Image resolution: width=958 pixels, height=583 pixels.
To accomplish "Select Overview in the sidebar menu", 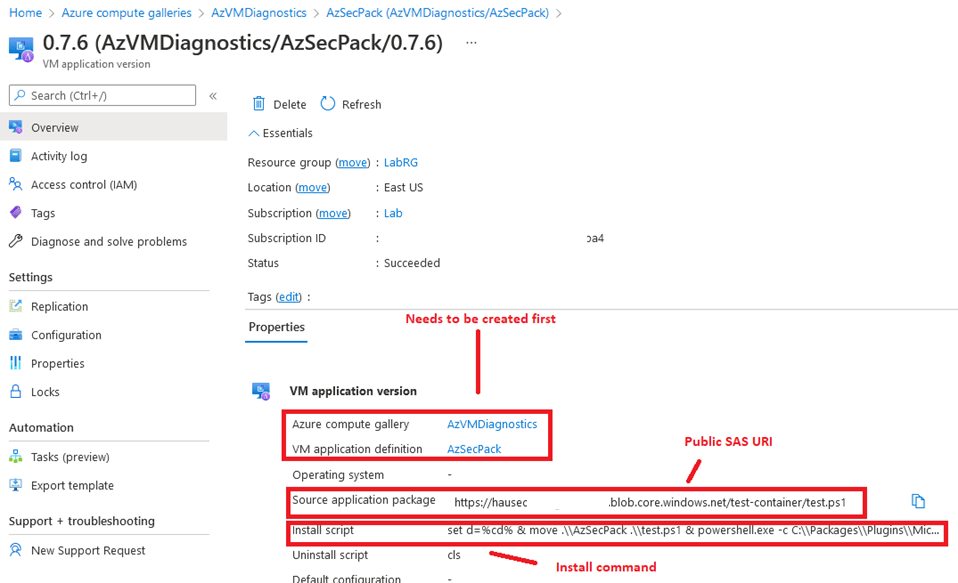I will tap(54, 128).
